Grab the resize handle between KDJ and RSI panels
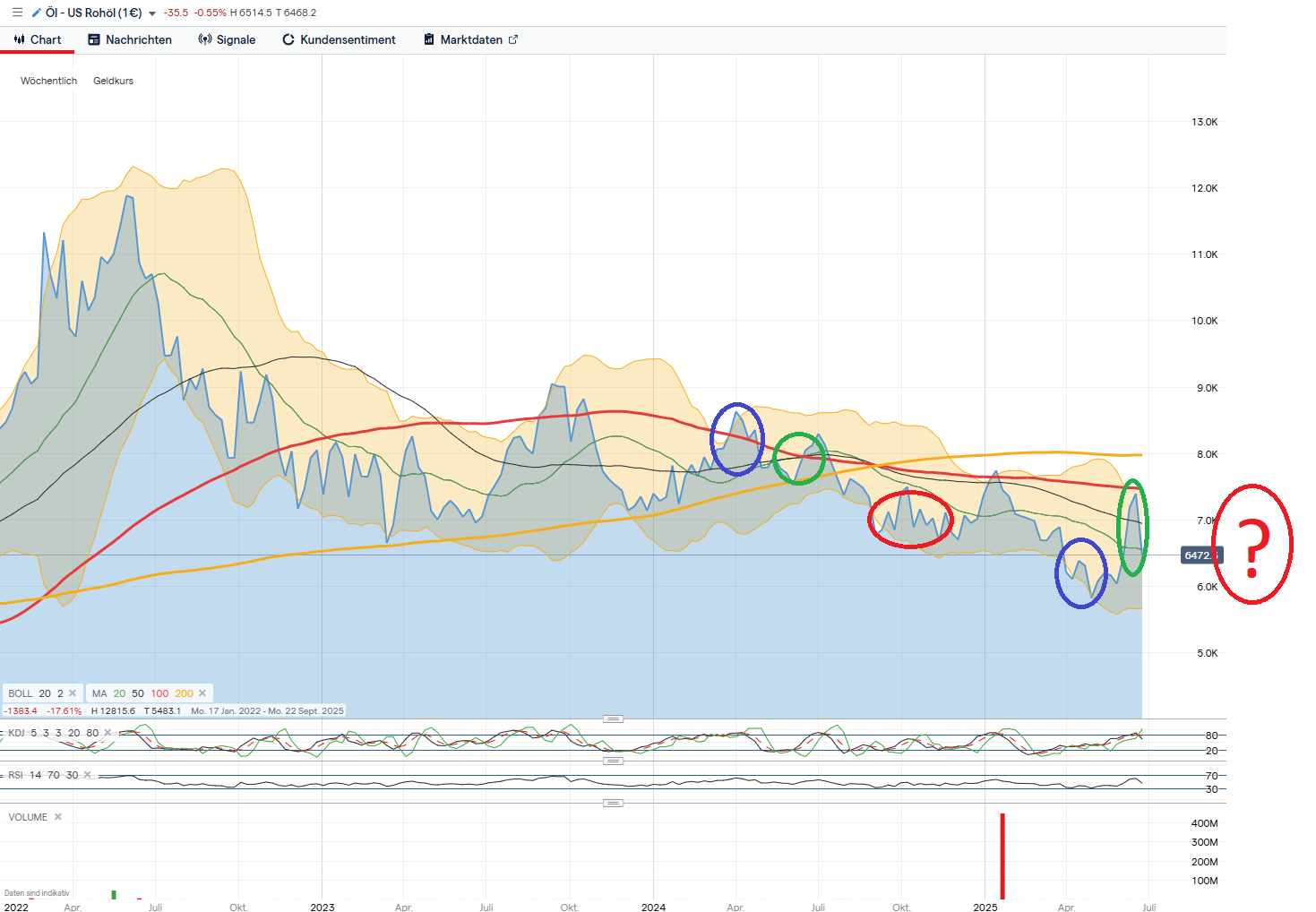Viewport: 1316px width, 912px height. [613, 761]
